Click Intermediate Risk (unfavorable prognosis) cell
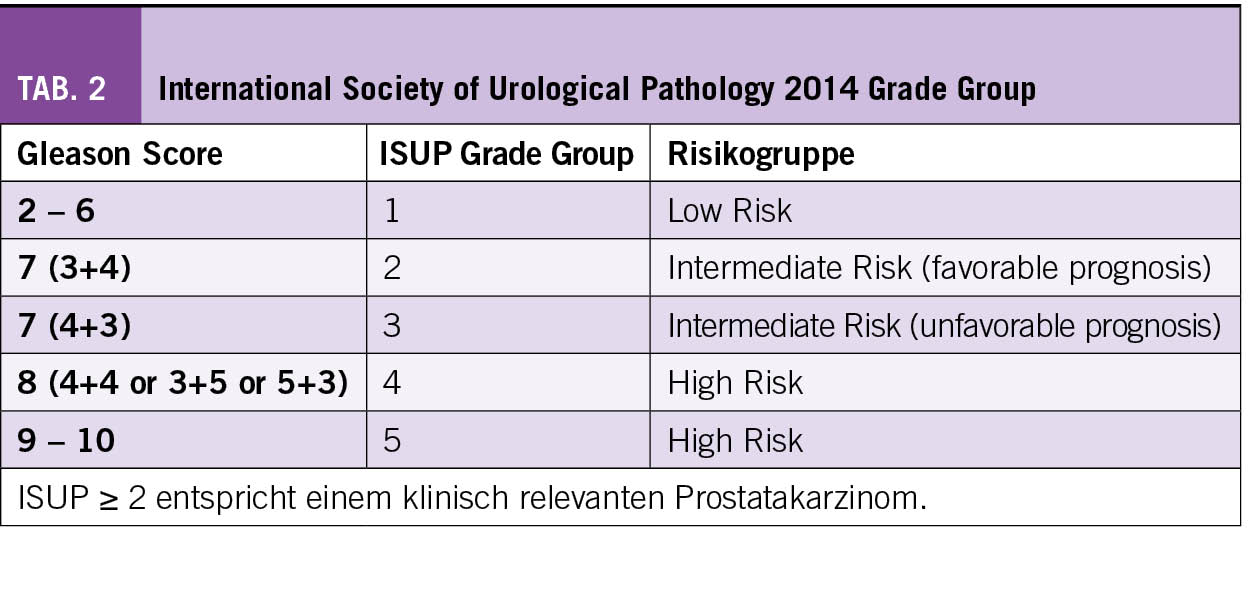This screenshot has height=593, width=1256. [943, 325]
